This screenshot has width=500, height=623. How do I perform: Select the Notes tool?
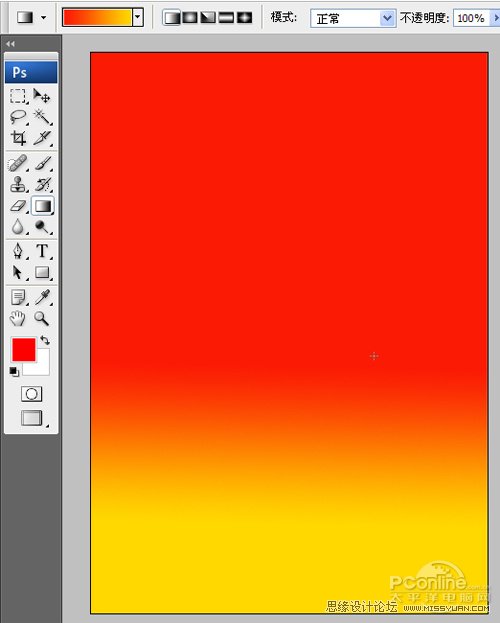pyautogui.click(x=18, y=297)
